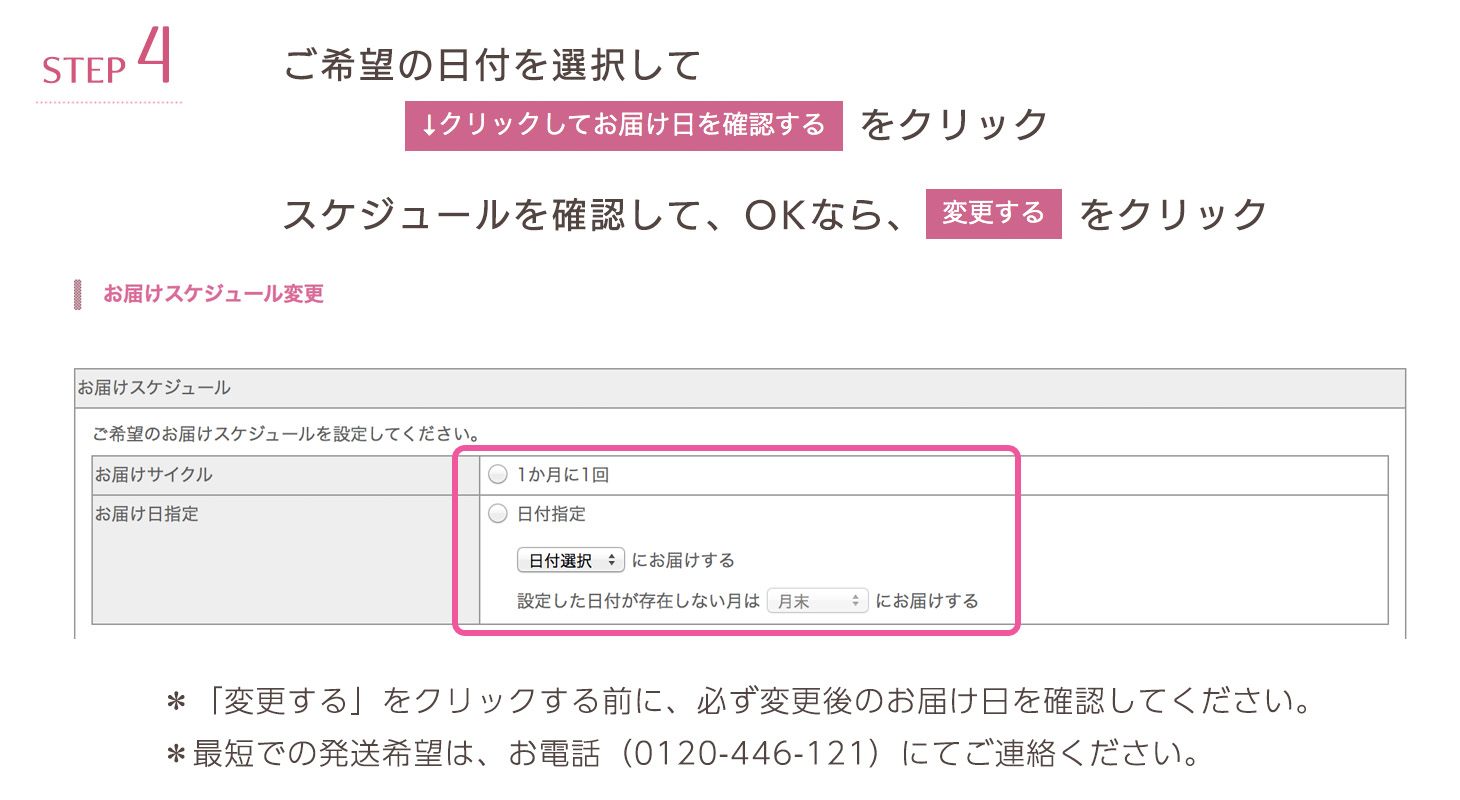Click the お届けスケジュール変更 section heading

(213, 295)
